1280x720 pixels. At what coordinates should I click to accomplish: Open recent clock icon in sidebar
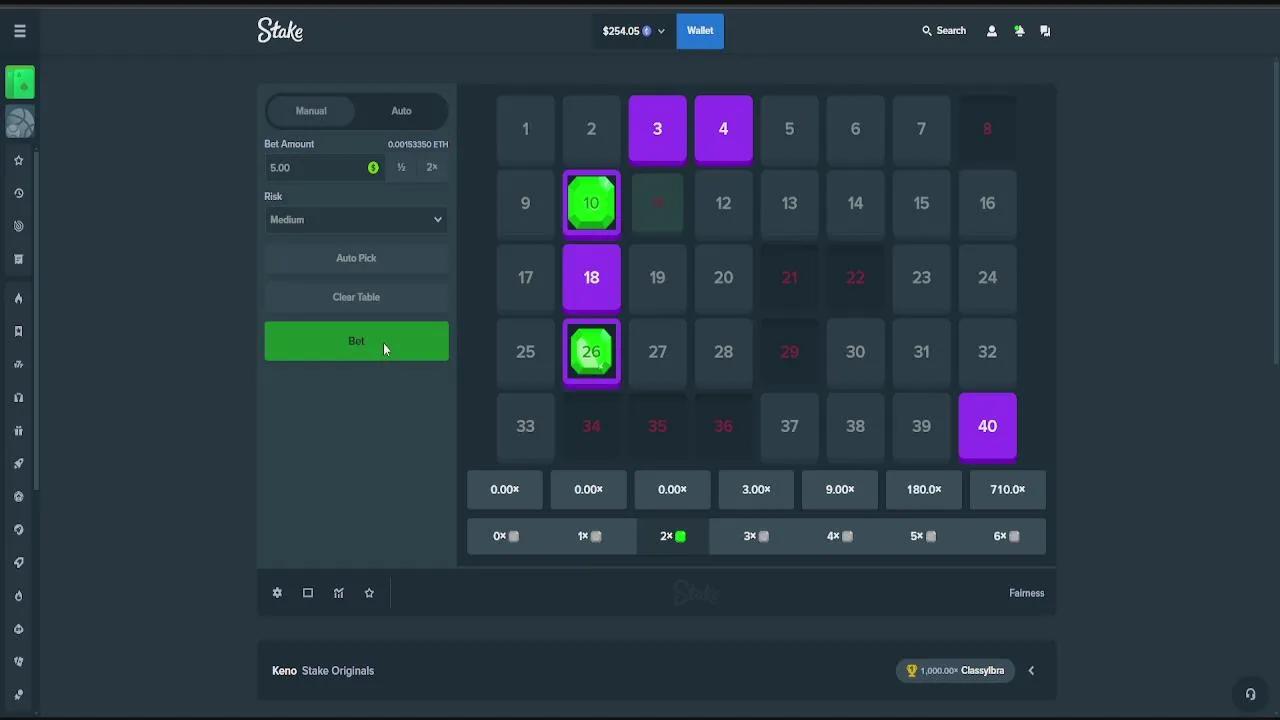click(x=18, y=193)
